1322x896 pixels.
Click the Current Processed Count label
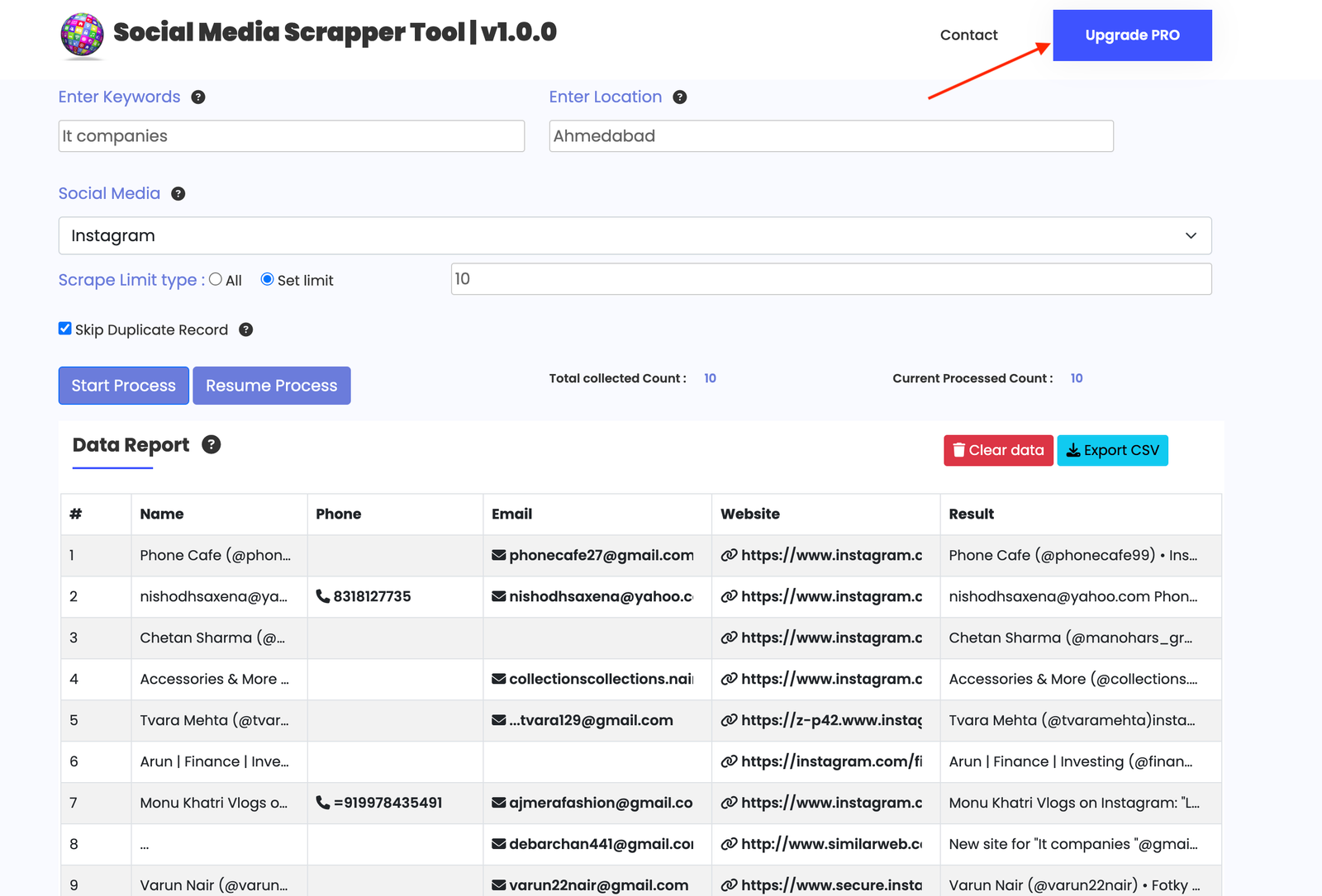972,378
